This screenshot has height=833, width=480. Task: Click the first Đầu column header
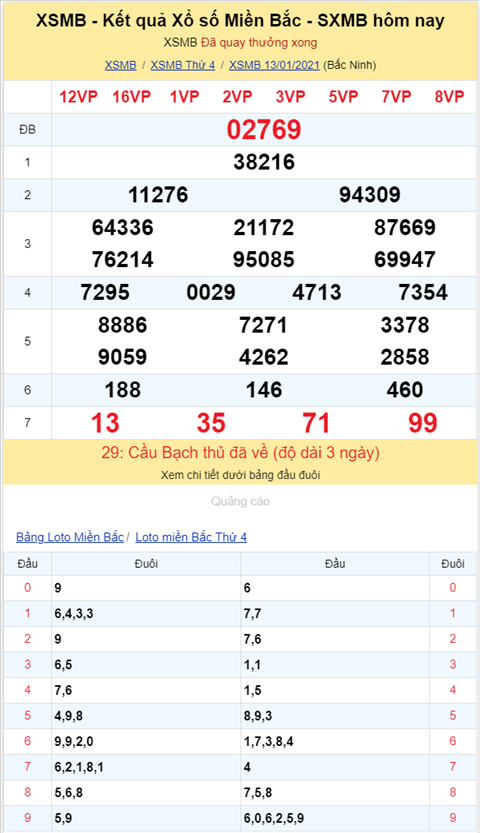tap(28, 563)
